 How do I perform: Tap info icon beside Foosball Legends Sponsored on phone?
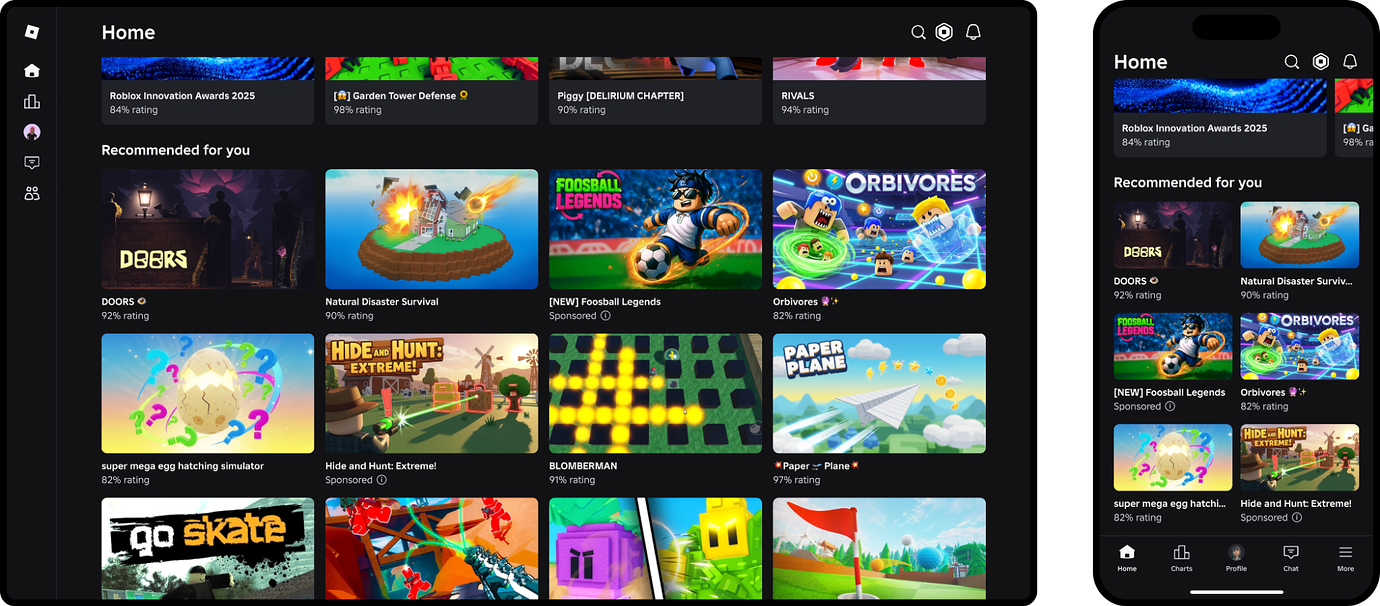(1170, 407)
